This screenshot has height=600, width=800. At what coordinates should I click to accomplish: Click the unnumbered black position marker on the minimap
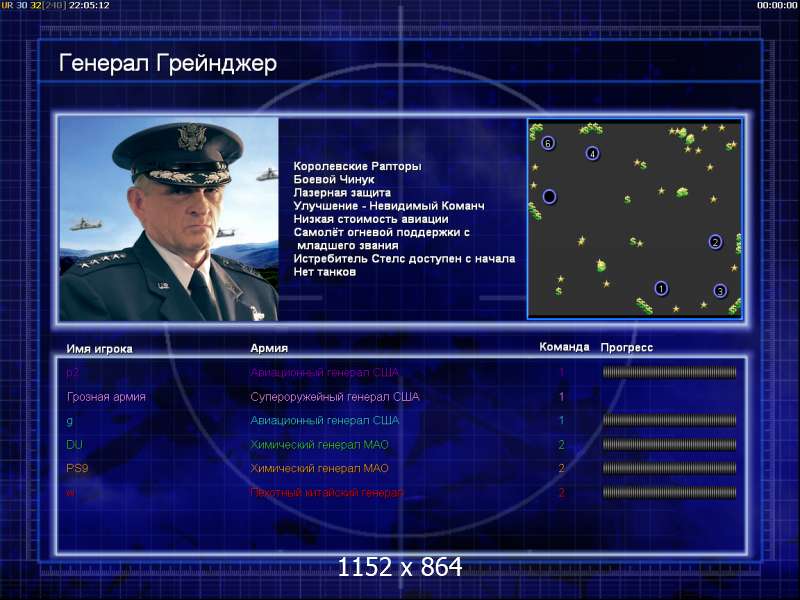click(x=549, y=196)
